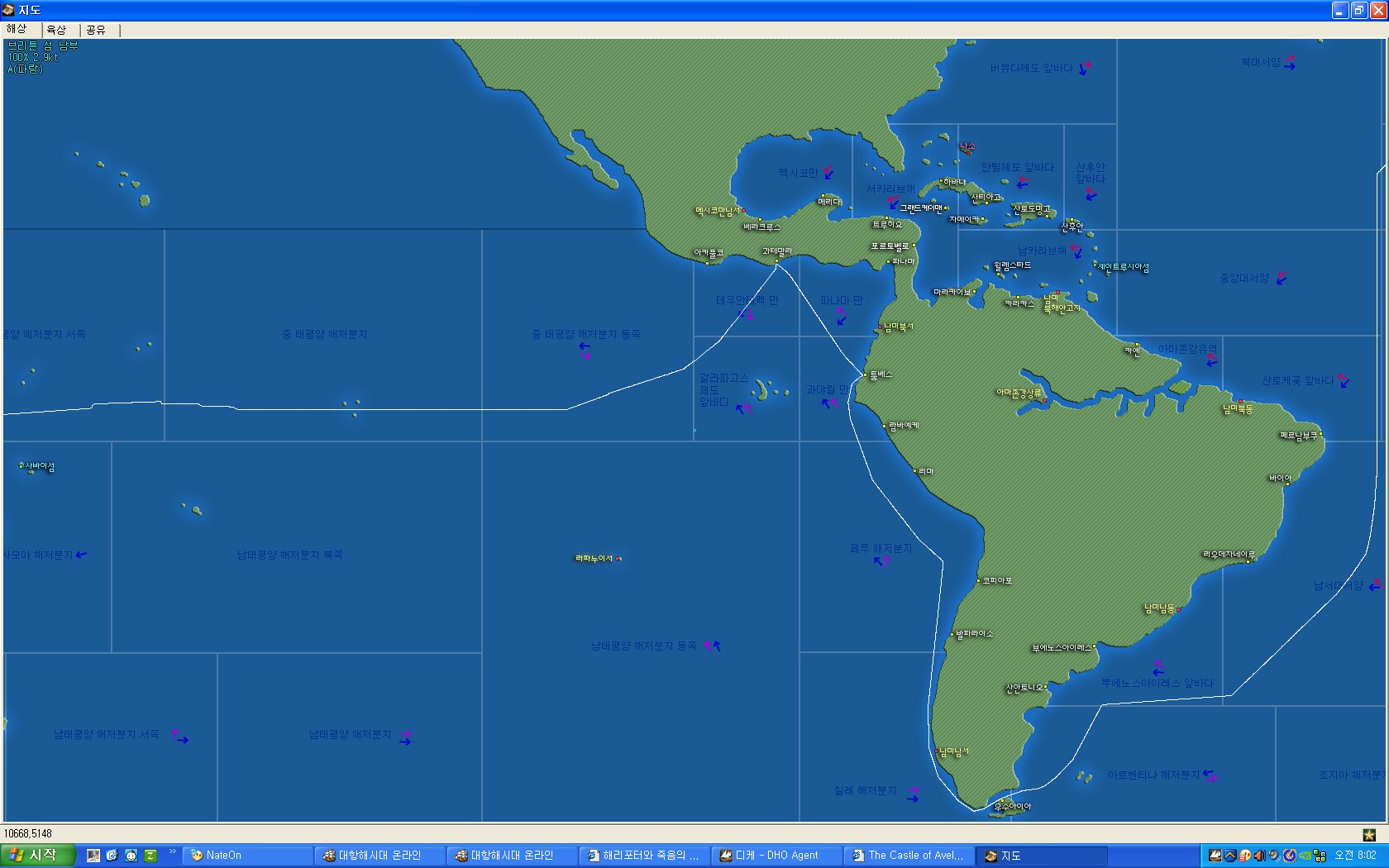Click the 페르남부쿠 port marker
Screen dimensions: 1389x868
(1320, 434)
